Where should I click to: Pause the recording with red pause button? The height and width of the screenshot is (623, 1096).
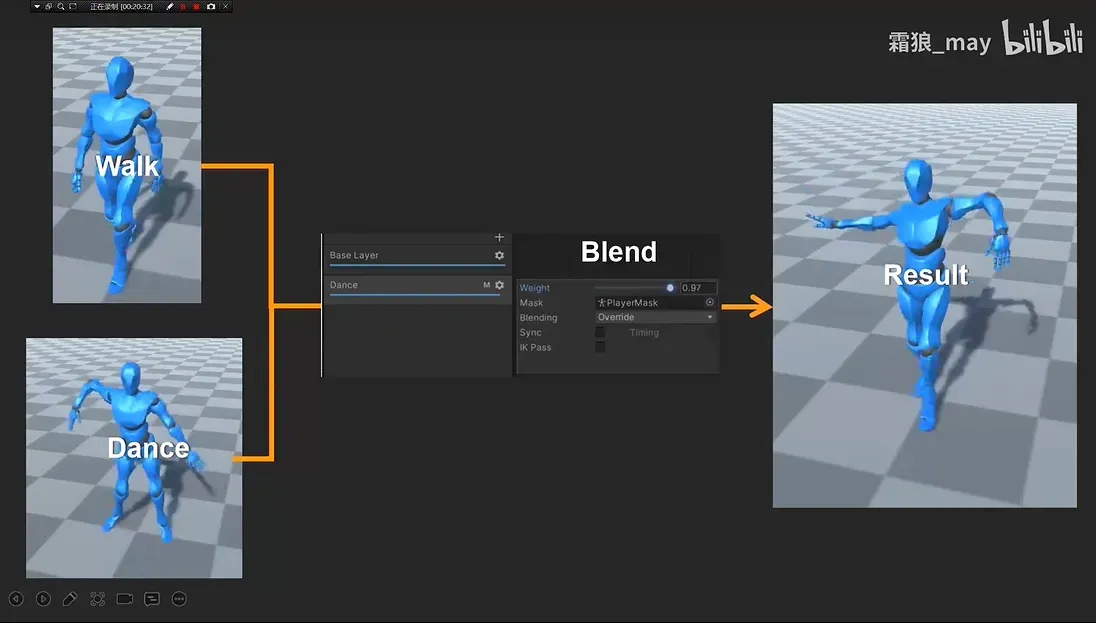pos(183,7)
